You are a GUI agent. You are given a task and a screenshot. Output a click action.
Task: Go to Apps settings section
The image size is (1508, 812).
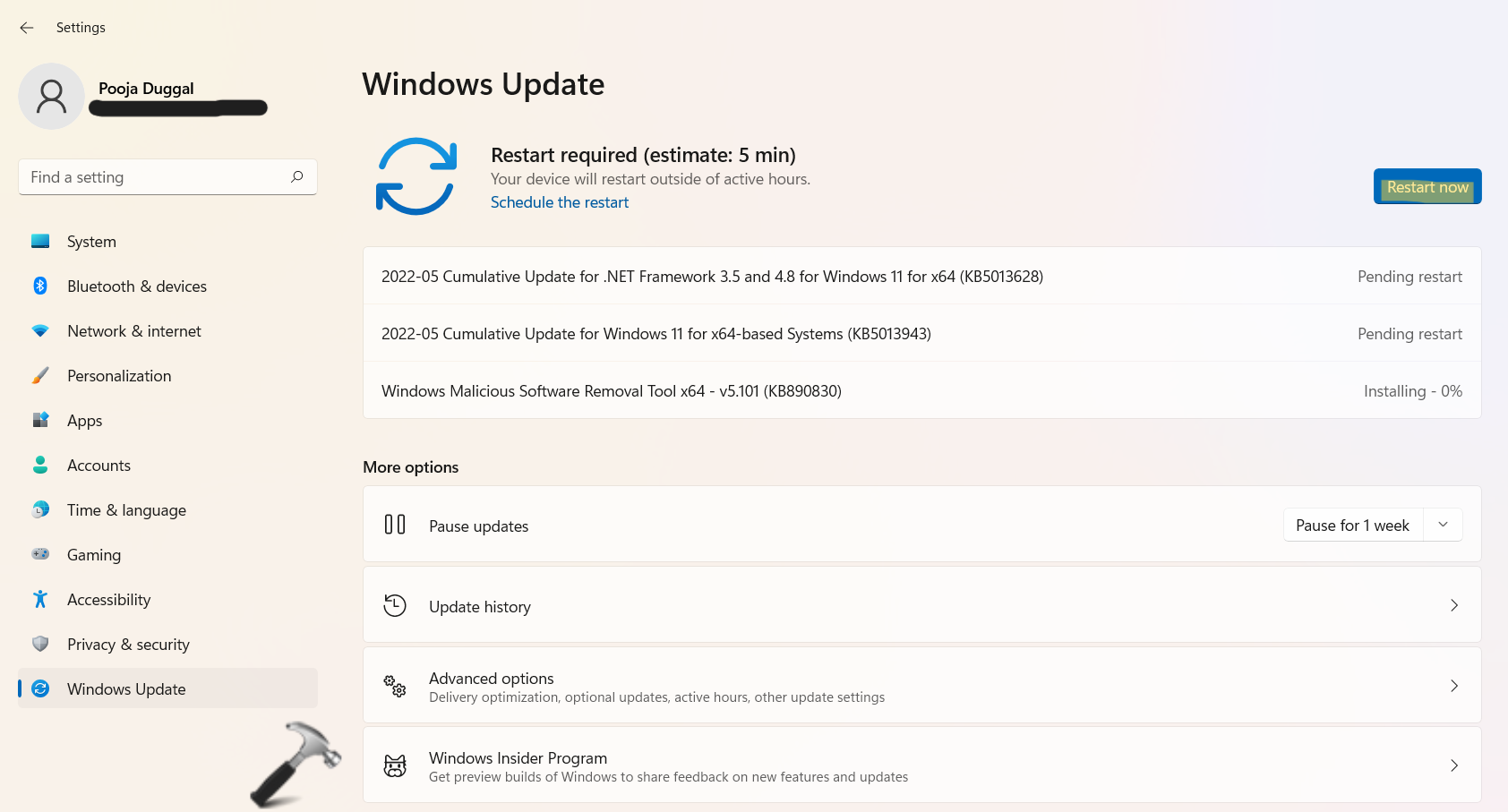coord(85,421)
